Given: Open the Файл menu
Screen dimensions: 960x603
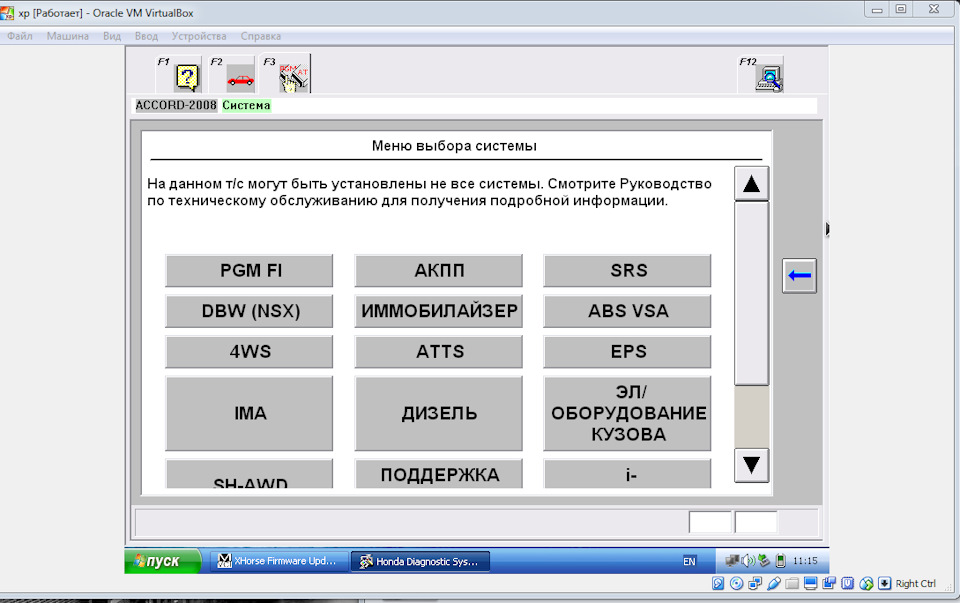Looking at the screenshot, I should click(x=20, y=36).
